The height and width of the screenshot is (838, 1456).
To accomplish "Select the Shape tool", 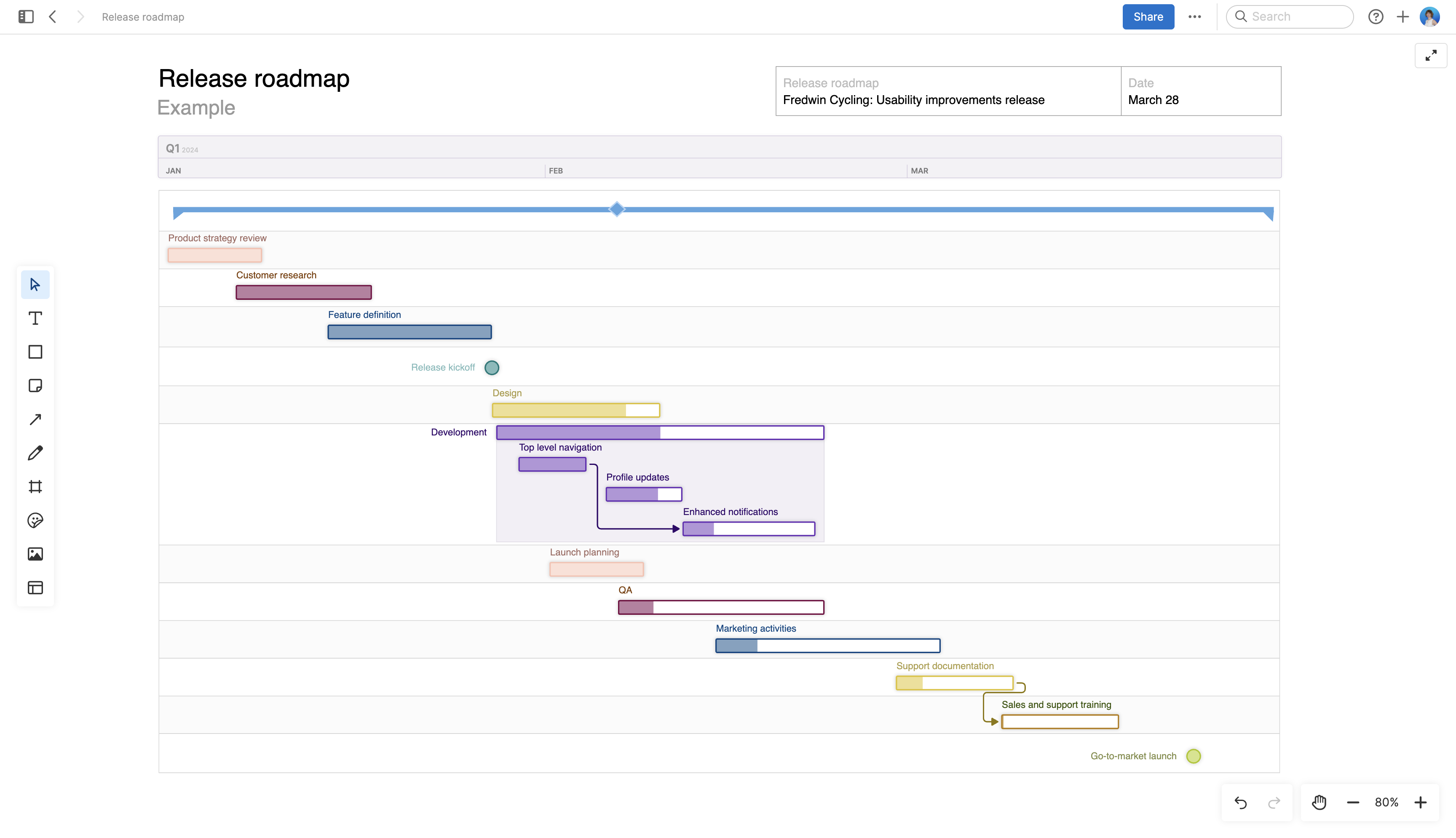I will click(x=35, y=352).
